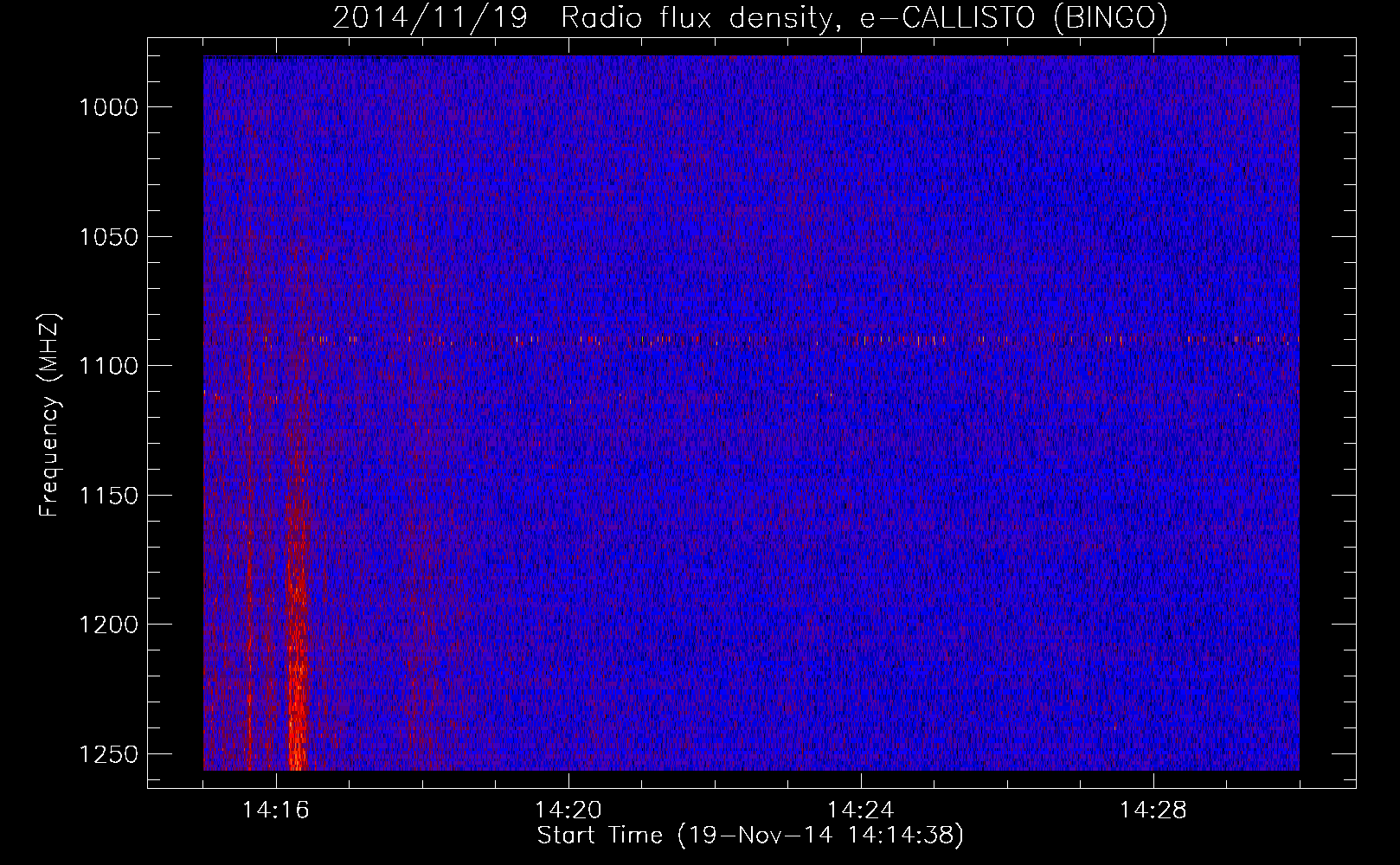Click the 14:24 time tick label
The height and width of the screenshot is (865, 1400).
tap(861, 811)
